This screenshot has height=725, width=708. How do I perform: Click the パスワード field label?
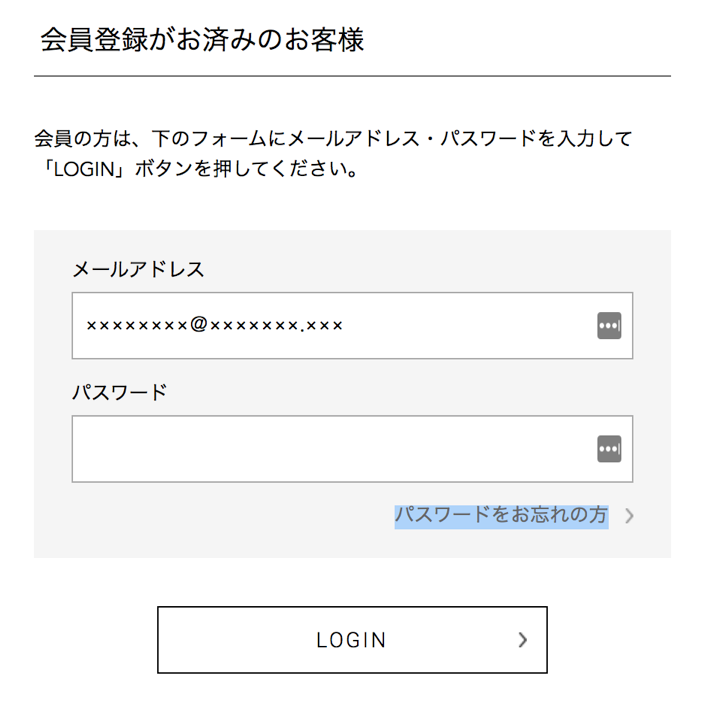119,392
